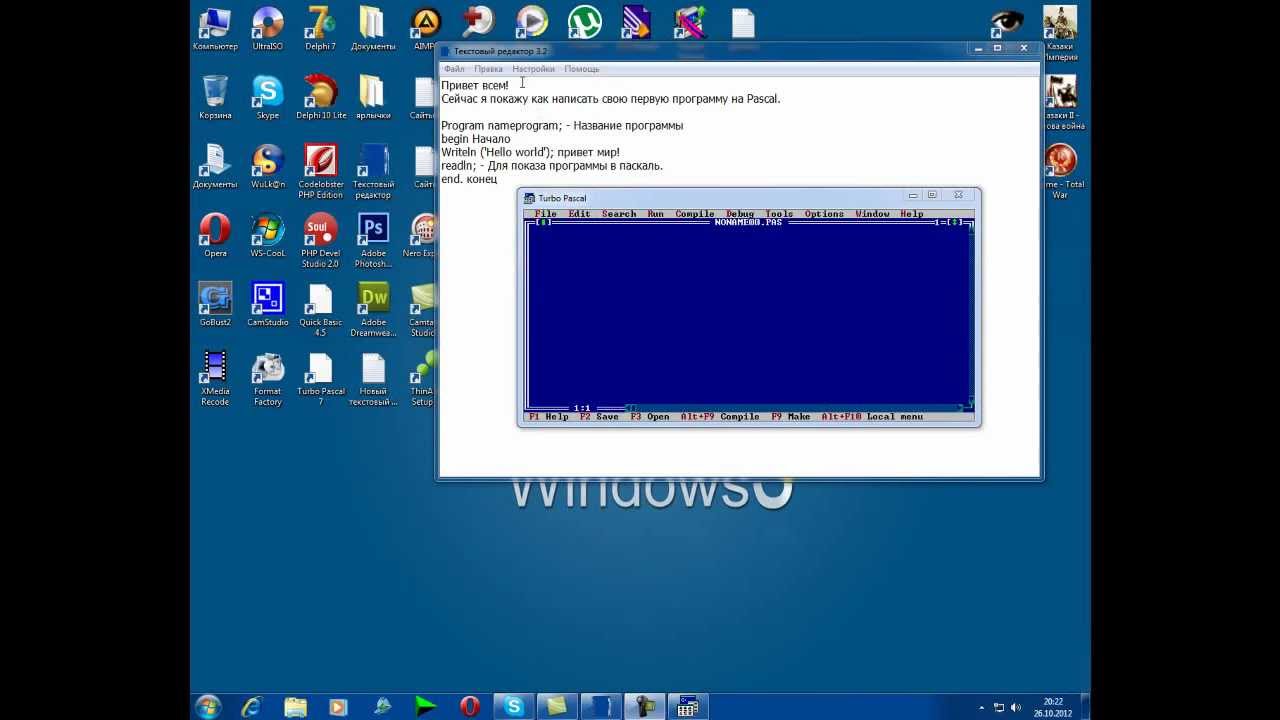Click the Turbo Pascal editor vertical scrollbar
The image size is (1280, 720).
click(971, 315)
